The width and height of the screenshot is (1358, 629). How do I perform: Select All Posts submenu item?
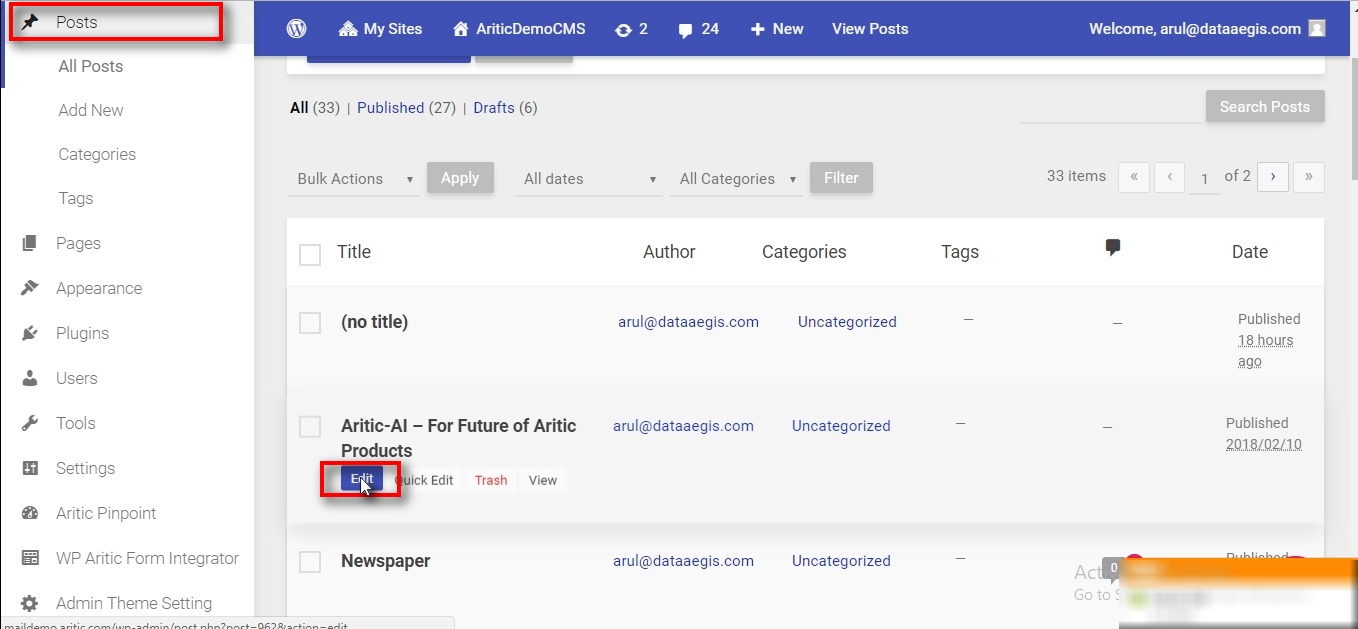click(91, 66)
